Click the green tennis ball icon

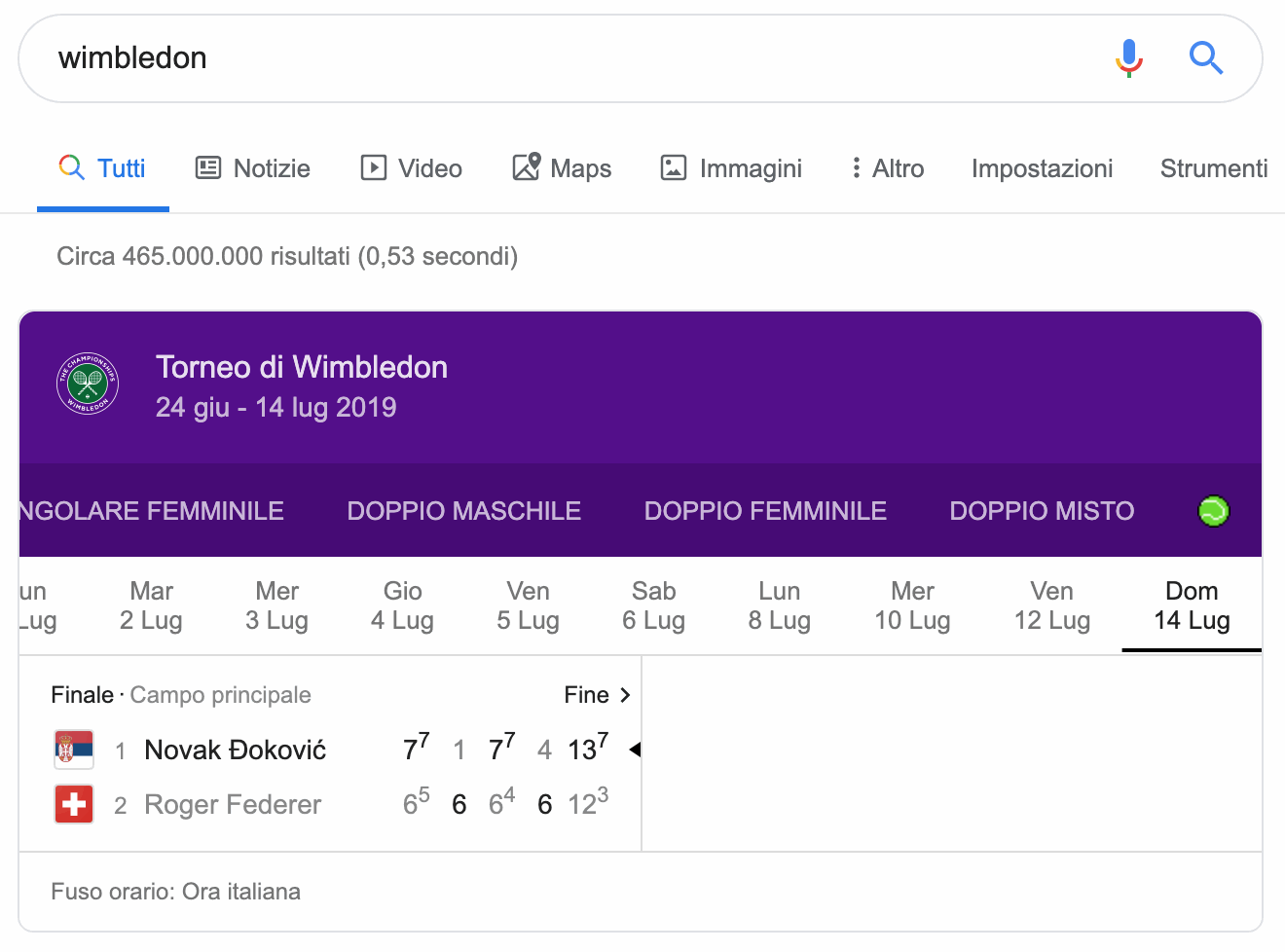point(1213,511)
